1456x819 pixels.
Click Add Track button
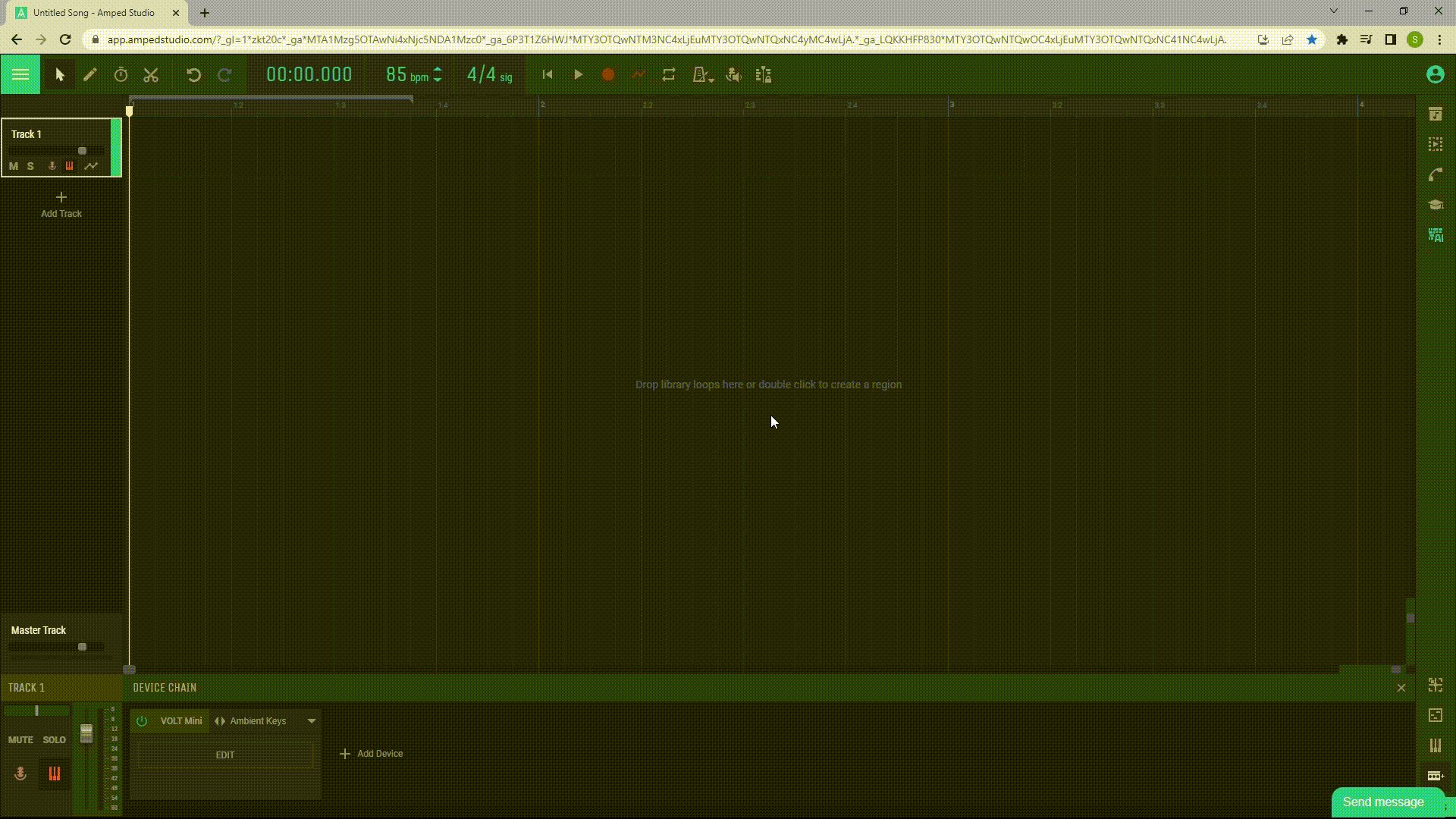tap(61, 205)
